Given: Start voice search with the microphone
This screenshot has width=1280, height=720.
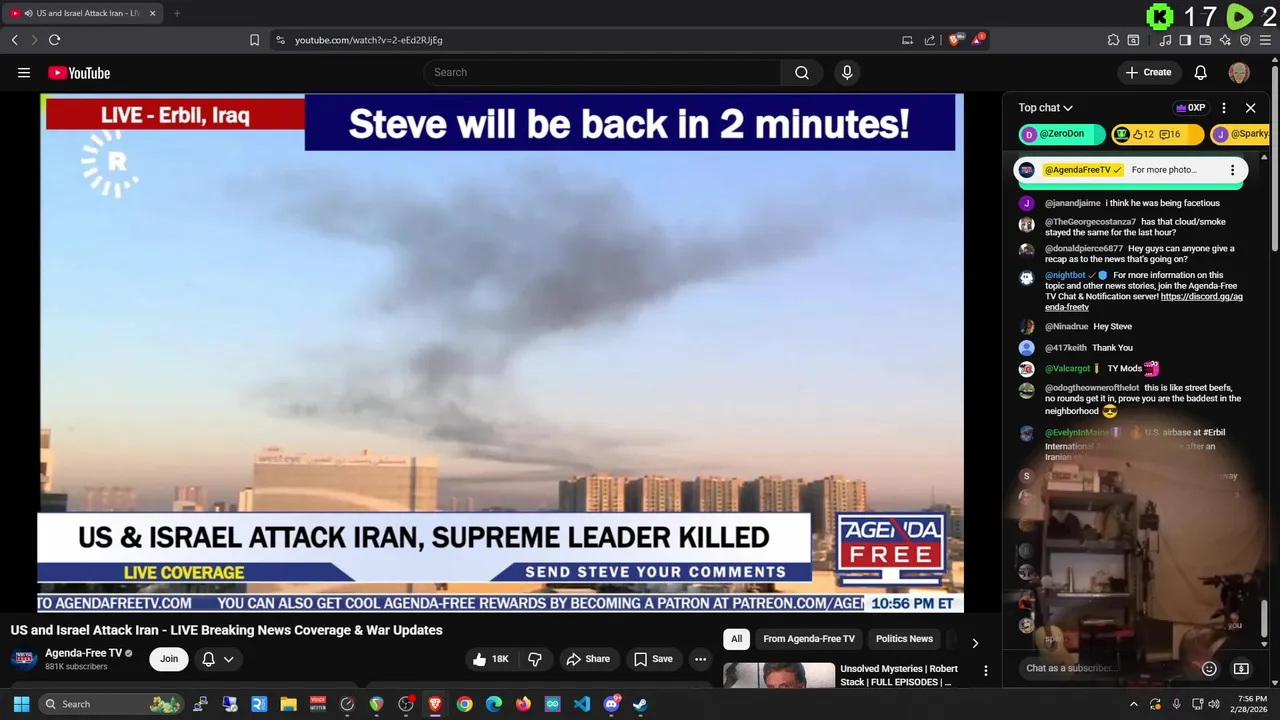Looking at the screenshot, I should click(x=847, y=72).
